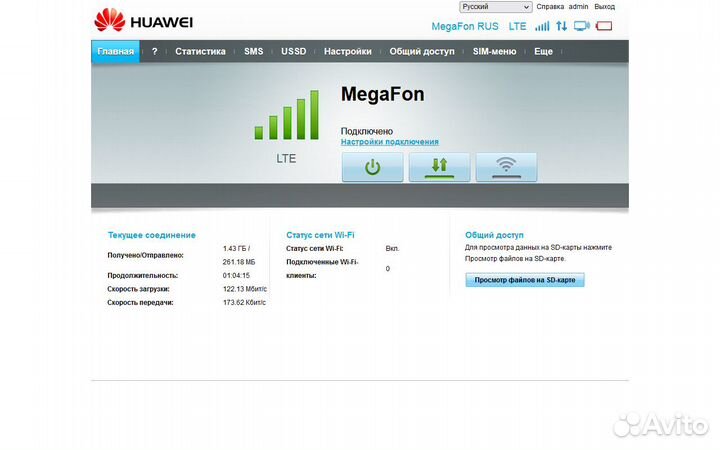
Task: Click the Просмотр файлов на SD-карте button
Action: (x=525, y=280)
